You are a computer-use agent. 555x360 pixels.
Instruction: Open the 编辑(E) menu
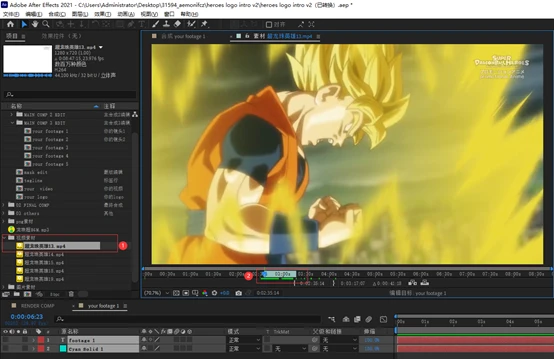34,14
